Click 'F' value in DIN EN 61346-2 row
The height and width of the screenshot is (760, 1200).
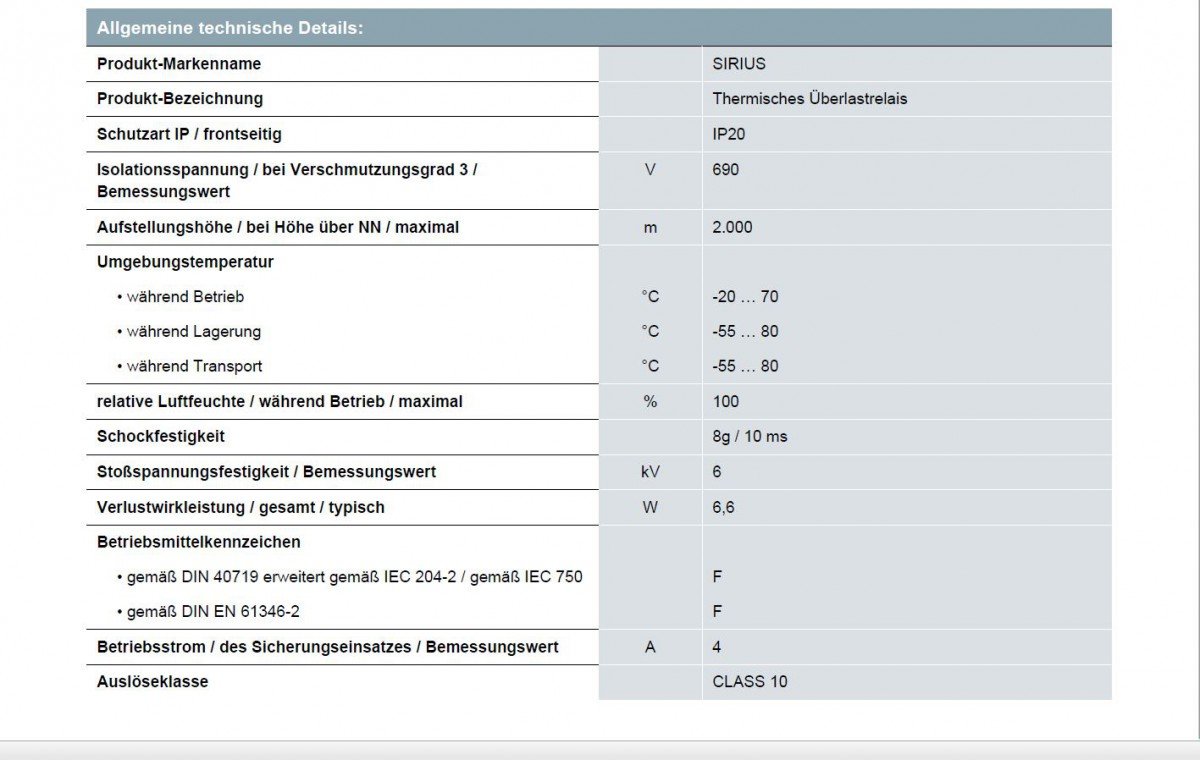(717, 611)
